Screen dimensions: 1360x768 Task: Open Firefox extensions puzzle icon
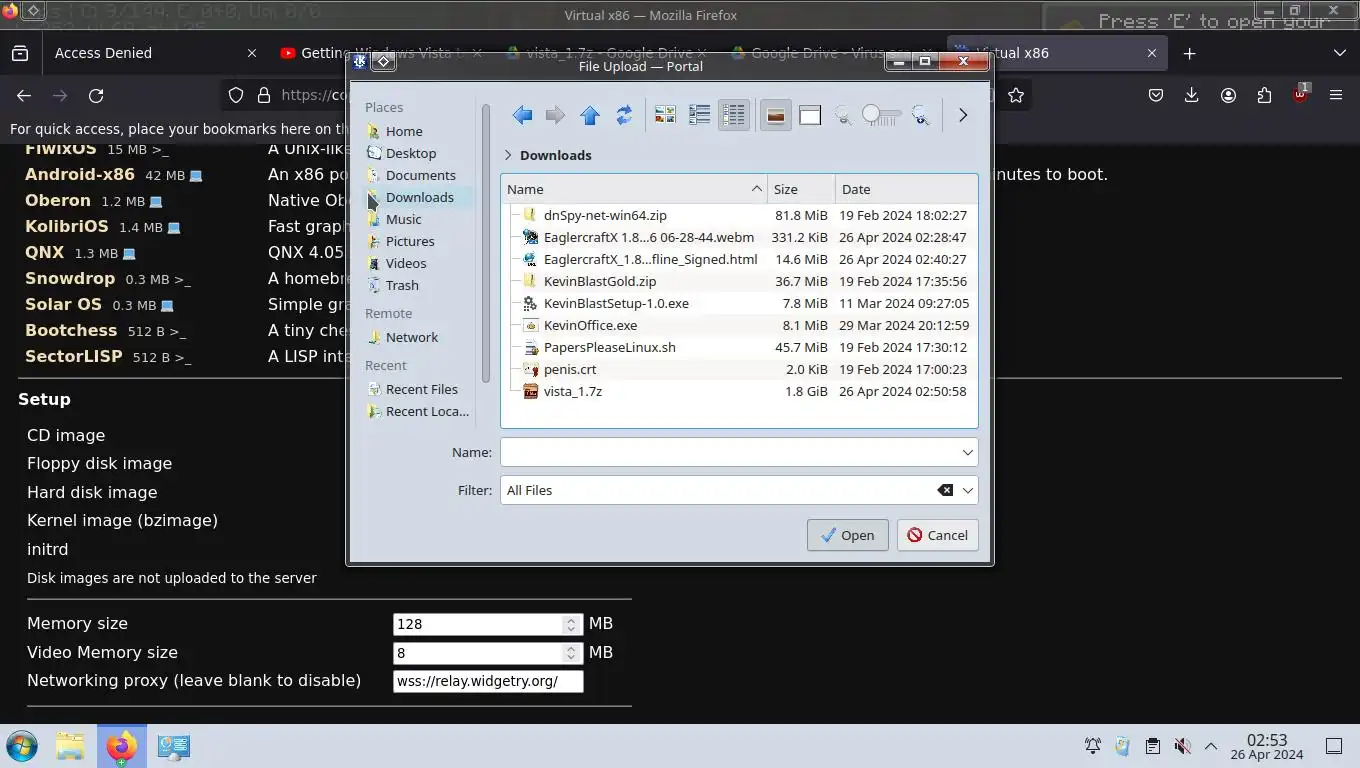(1264, 96)
